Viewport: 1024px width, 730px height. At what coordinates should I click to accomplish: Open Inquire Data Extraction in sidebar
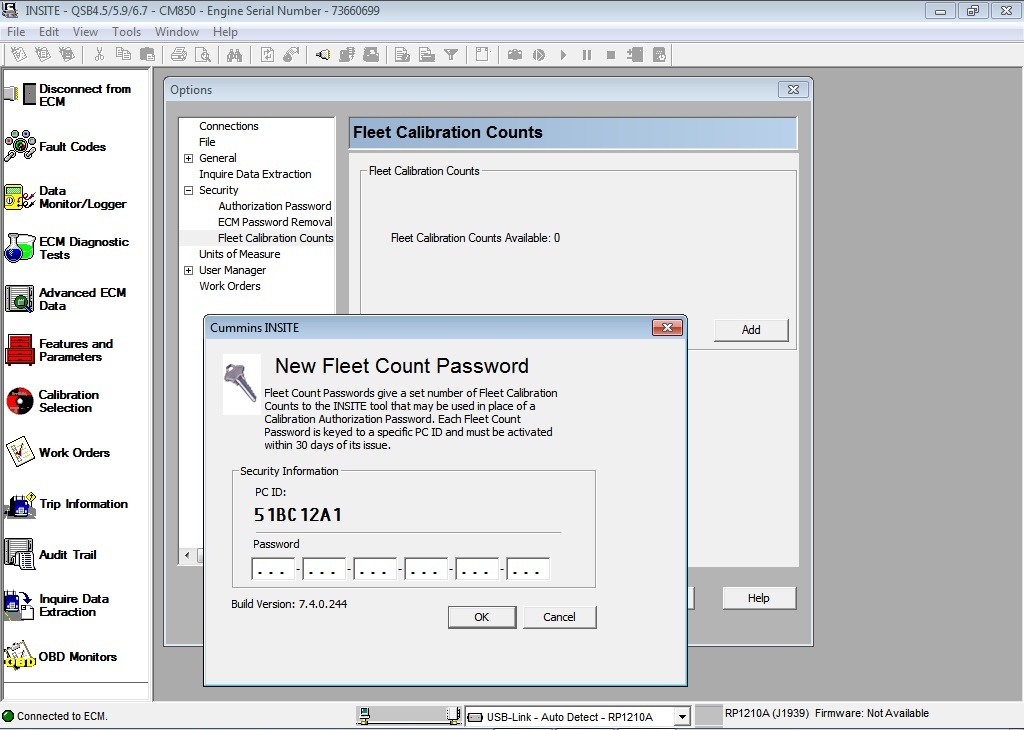point(57,605)
